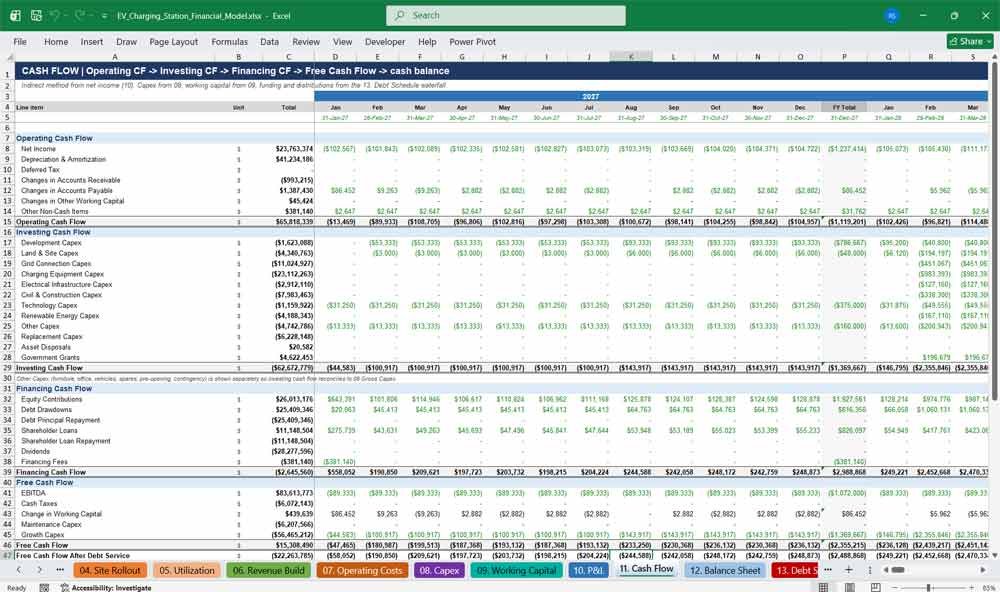
Task: Click the more sheets ellipsis right of tabs
Action: 828,570
